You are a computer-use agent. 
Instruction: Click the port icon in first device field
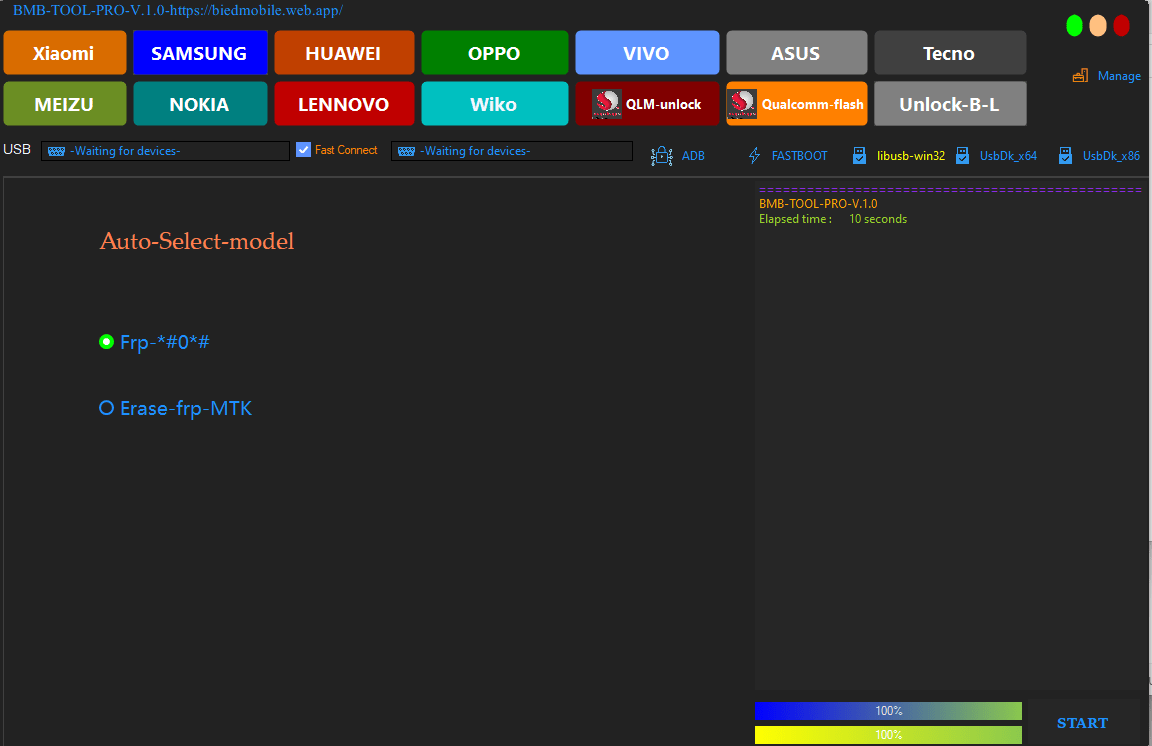pos(57,151)
